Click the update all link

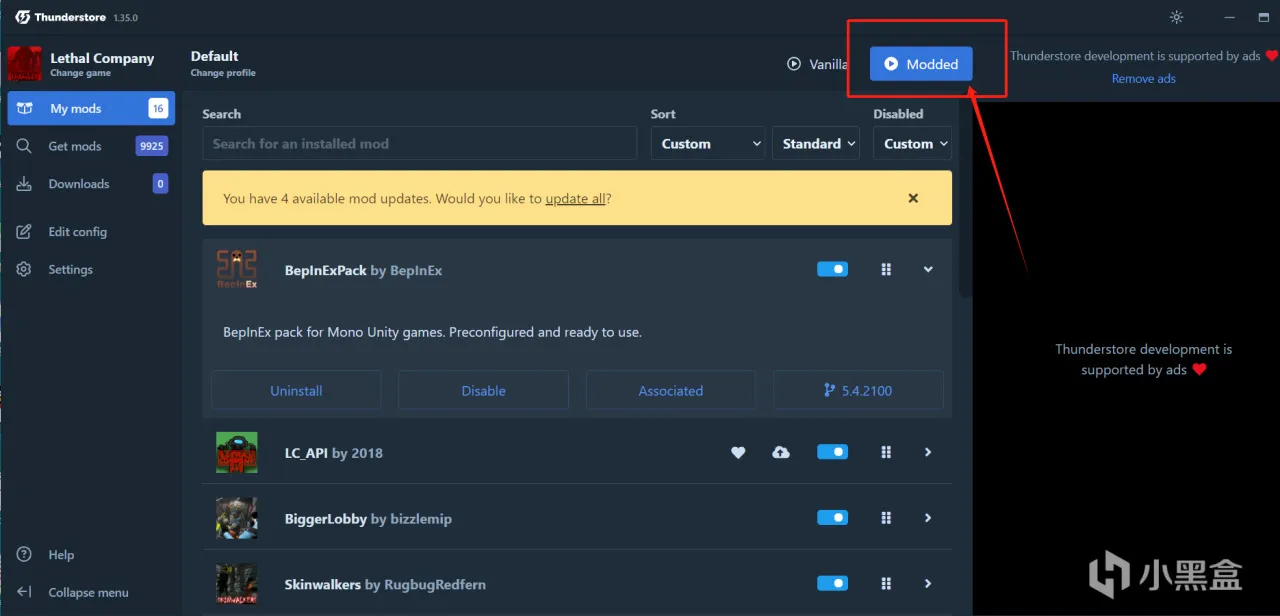[575, 198]
